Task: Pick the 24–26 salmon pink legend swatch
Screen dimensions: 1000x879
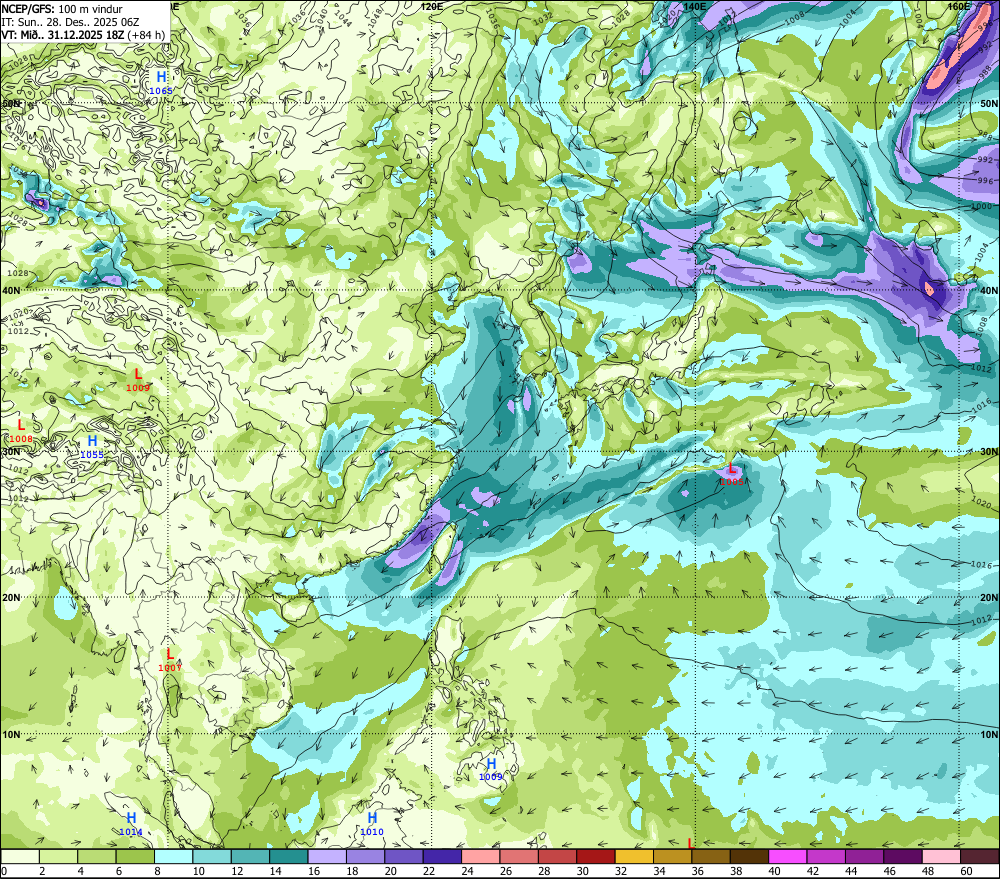Action: pos(480,857)
